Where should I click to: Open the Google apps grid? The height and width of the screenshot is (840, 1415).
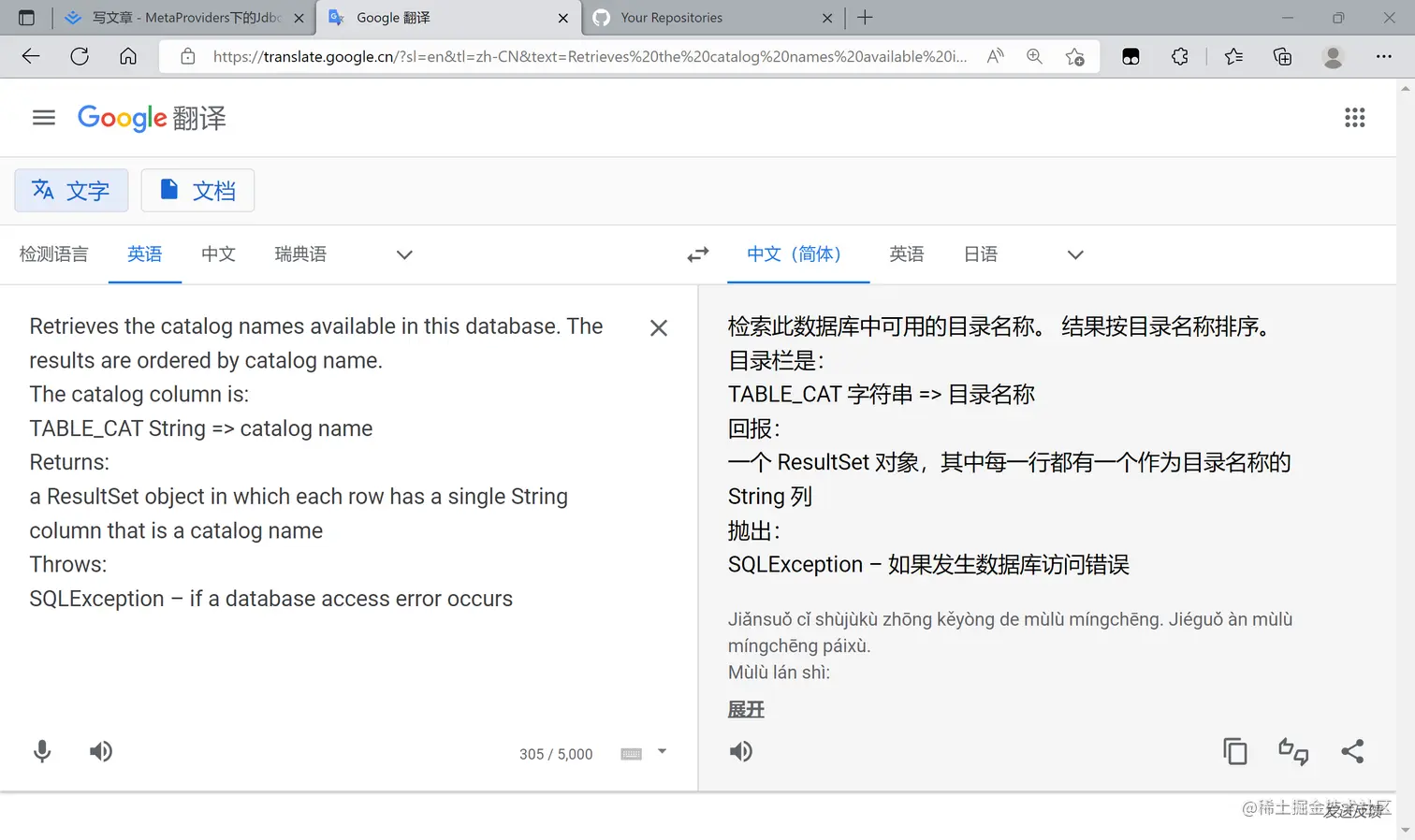1354,118
